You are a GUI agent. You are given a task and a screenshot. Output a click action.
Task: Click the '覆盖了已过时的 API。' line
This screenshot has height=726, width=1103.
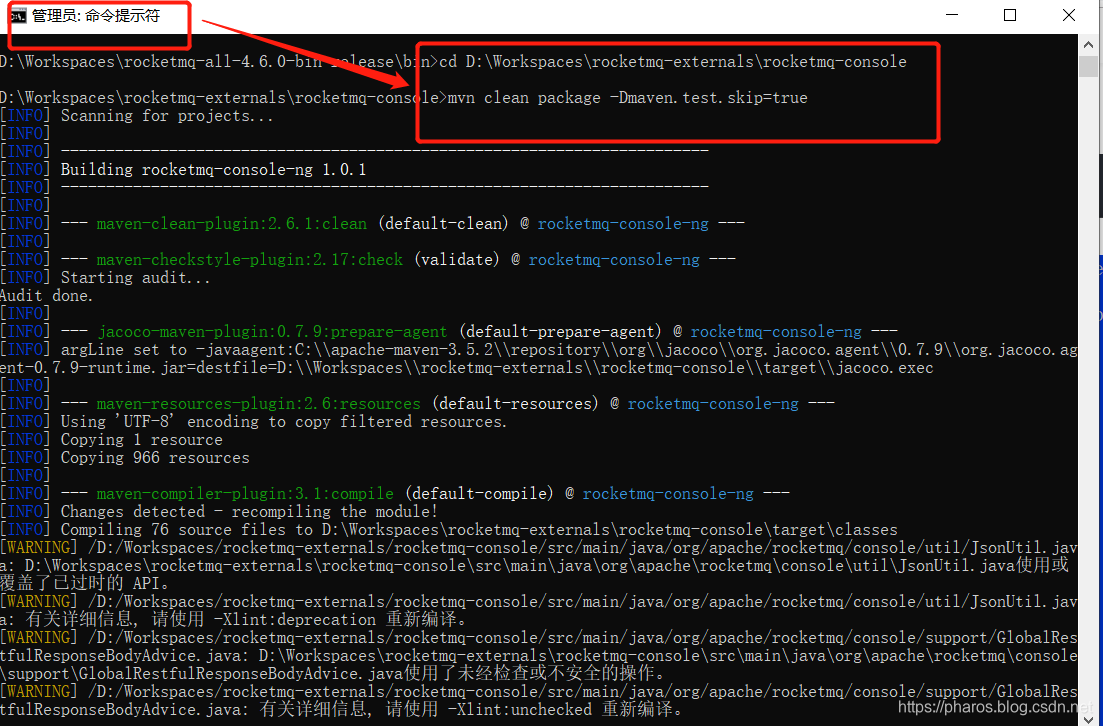pos(84,584)
